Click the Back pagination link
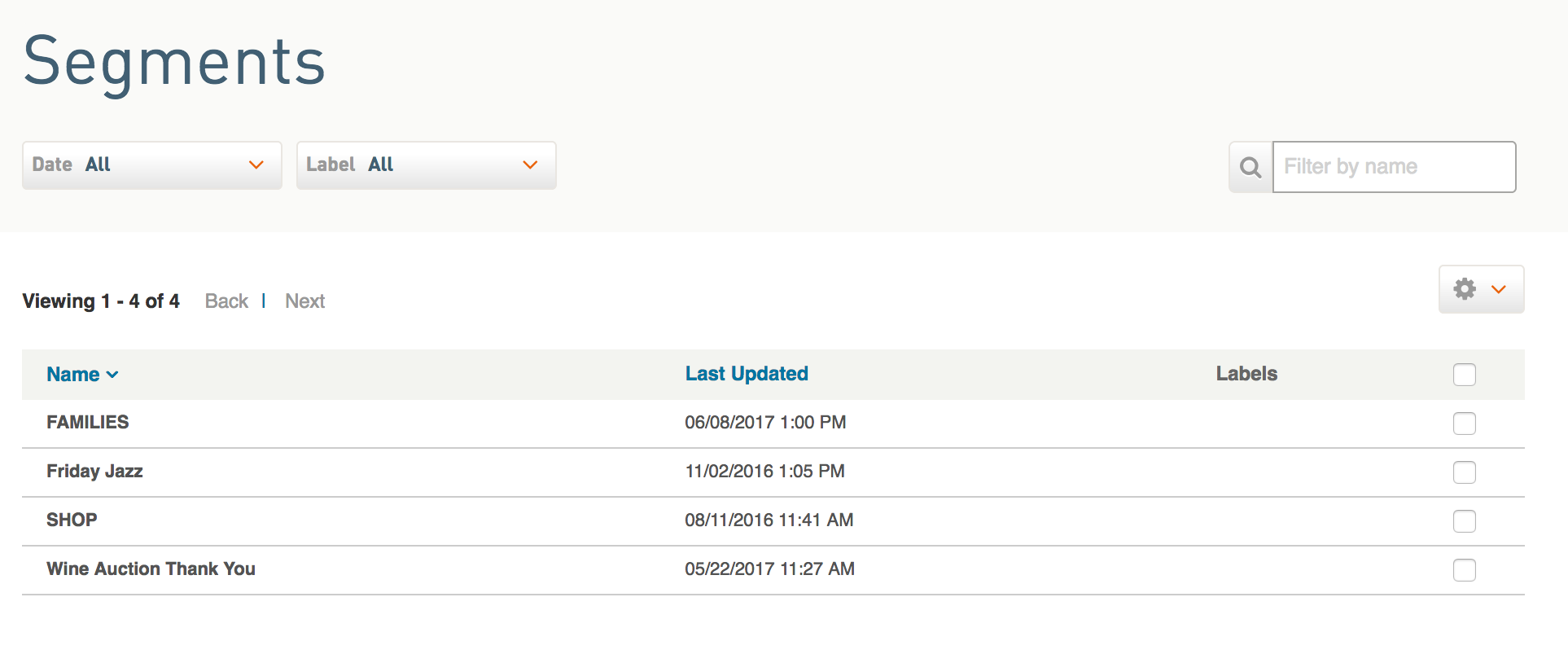 pos(226,301)
